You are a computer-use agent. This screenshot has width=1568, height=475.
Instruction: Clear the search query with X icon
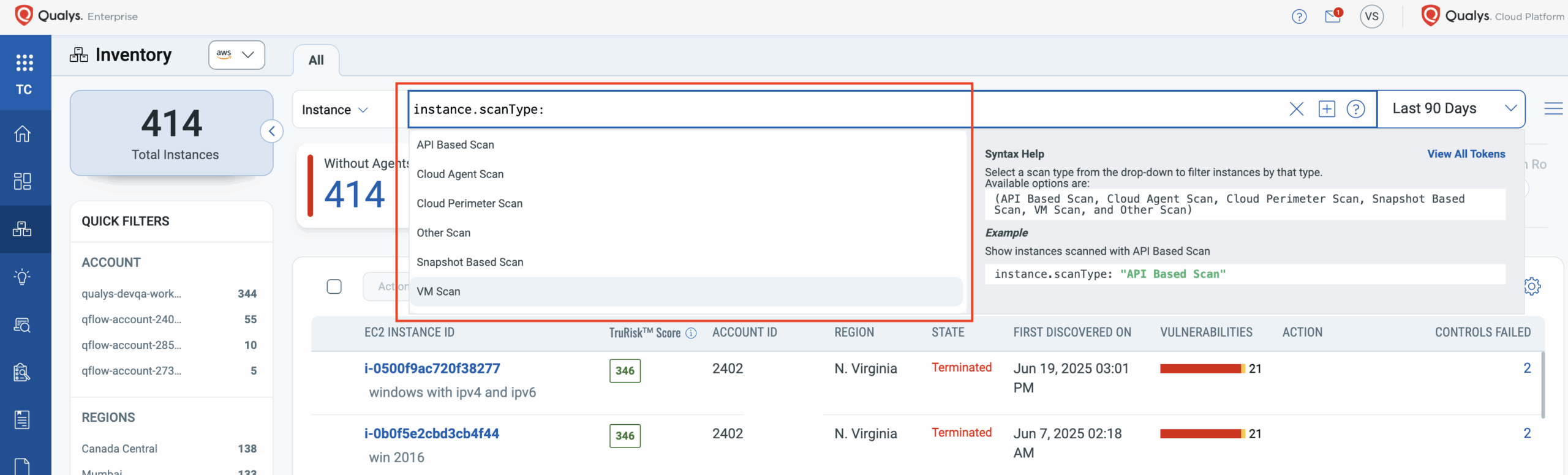click(1296, 110)
